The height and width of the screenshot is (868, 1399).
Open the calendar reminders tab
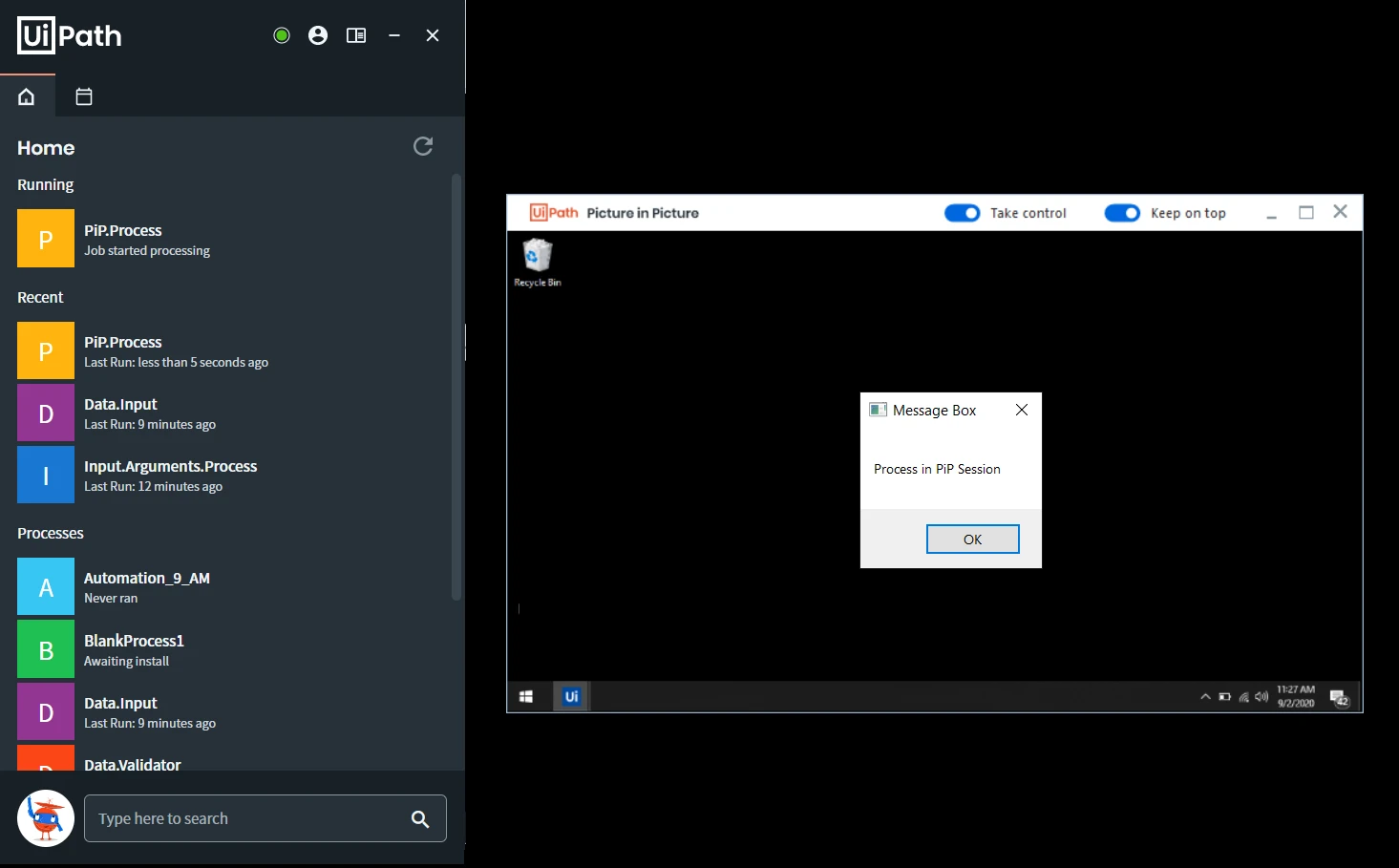point(84,96)
